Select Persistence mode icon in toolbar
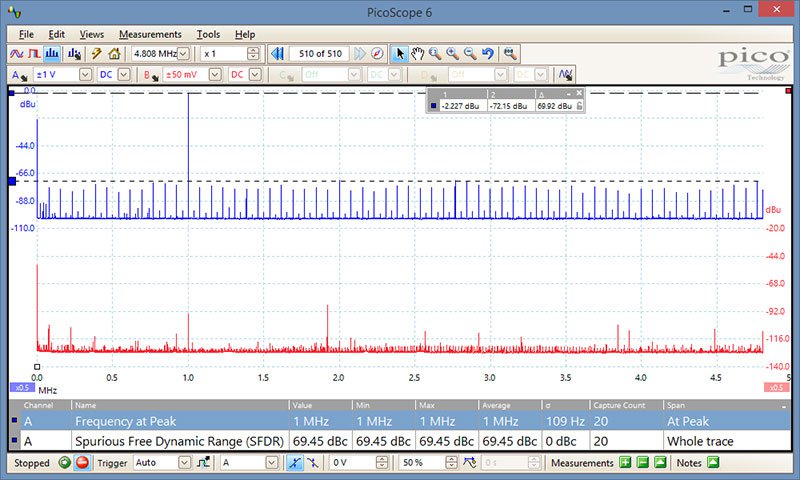 (x=35, y=53)
